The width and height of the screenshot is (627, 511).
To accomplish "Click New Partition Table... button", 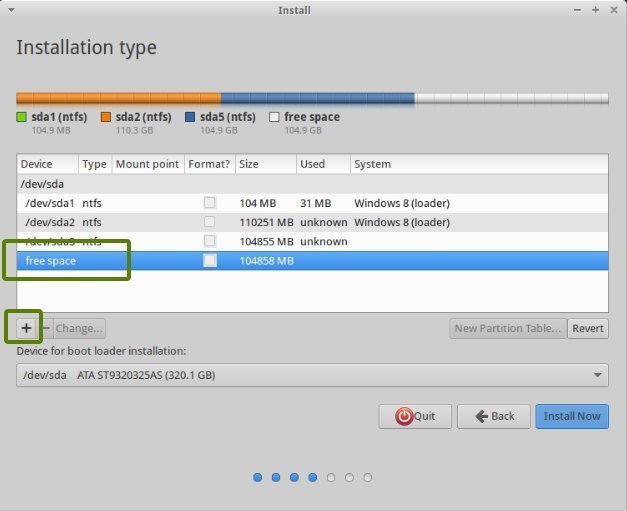I will (x=508, y=328).
